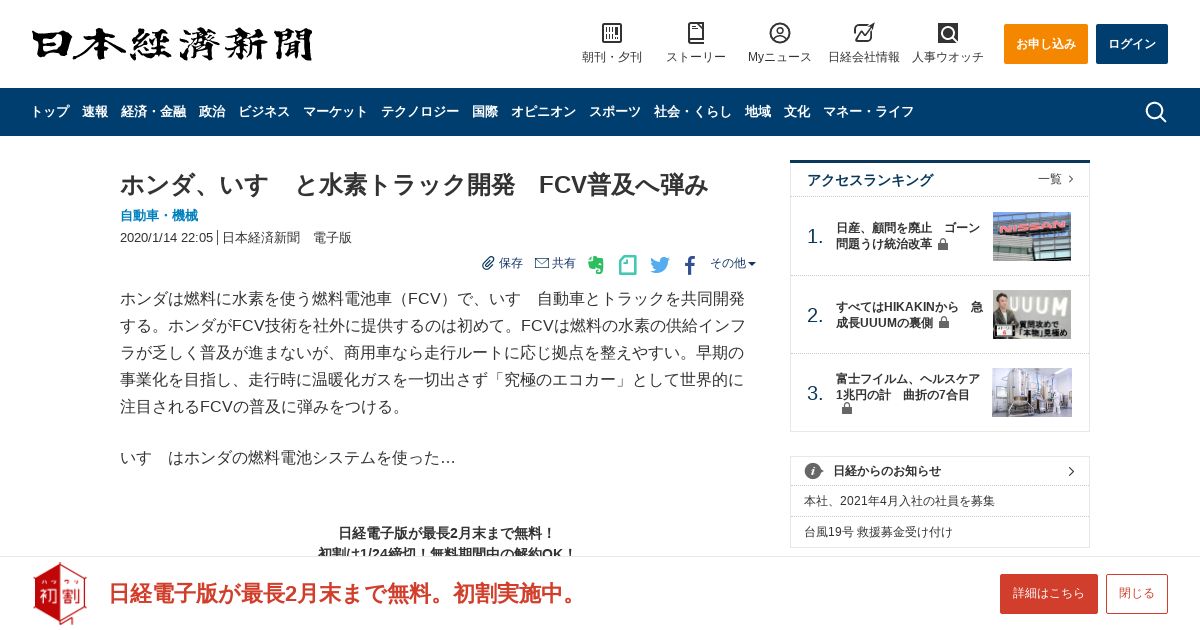Image resolution: width=1200 pixels, height=630 pixels.
Task: Open notice 本社、2021年4月入社の社員を募集
Action: pyautogui.click(x=899, y=501)
